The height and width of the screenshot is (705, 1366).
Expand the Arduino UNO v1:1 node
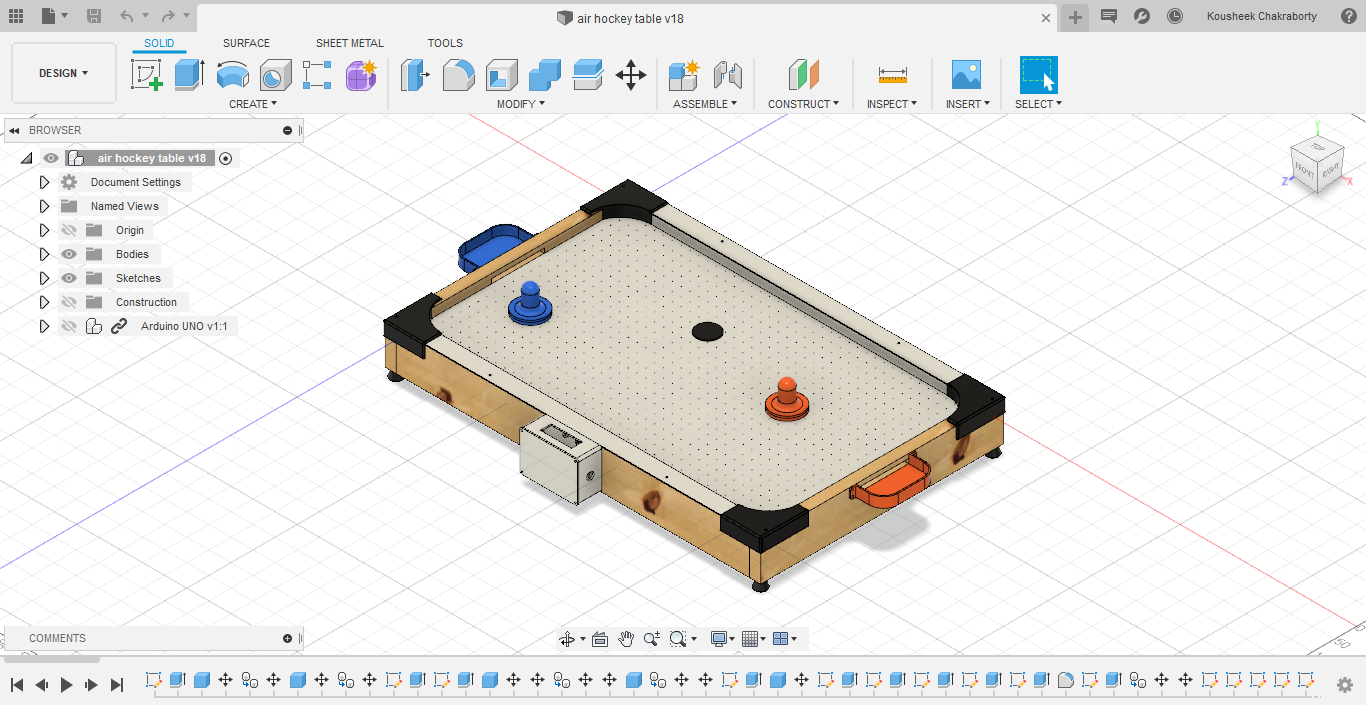pyautogui.click(x=44, y=326)
